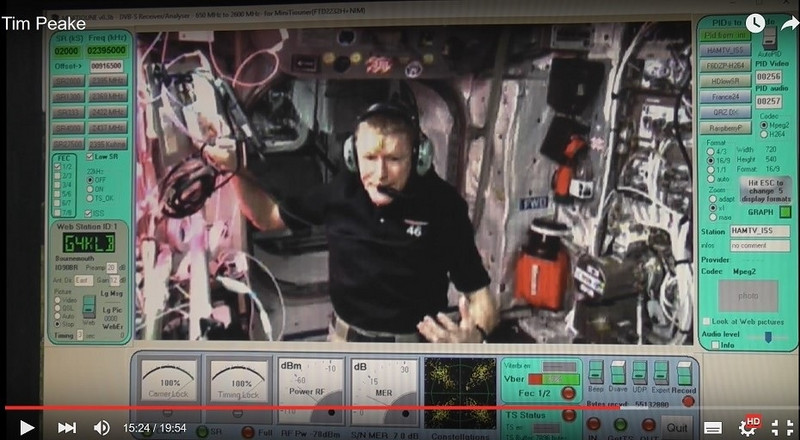Toggle the FEC 2/3 checkbox

[x=58, y=176]
